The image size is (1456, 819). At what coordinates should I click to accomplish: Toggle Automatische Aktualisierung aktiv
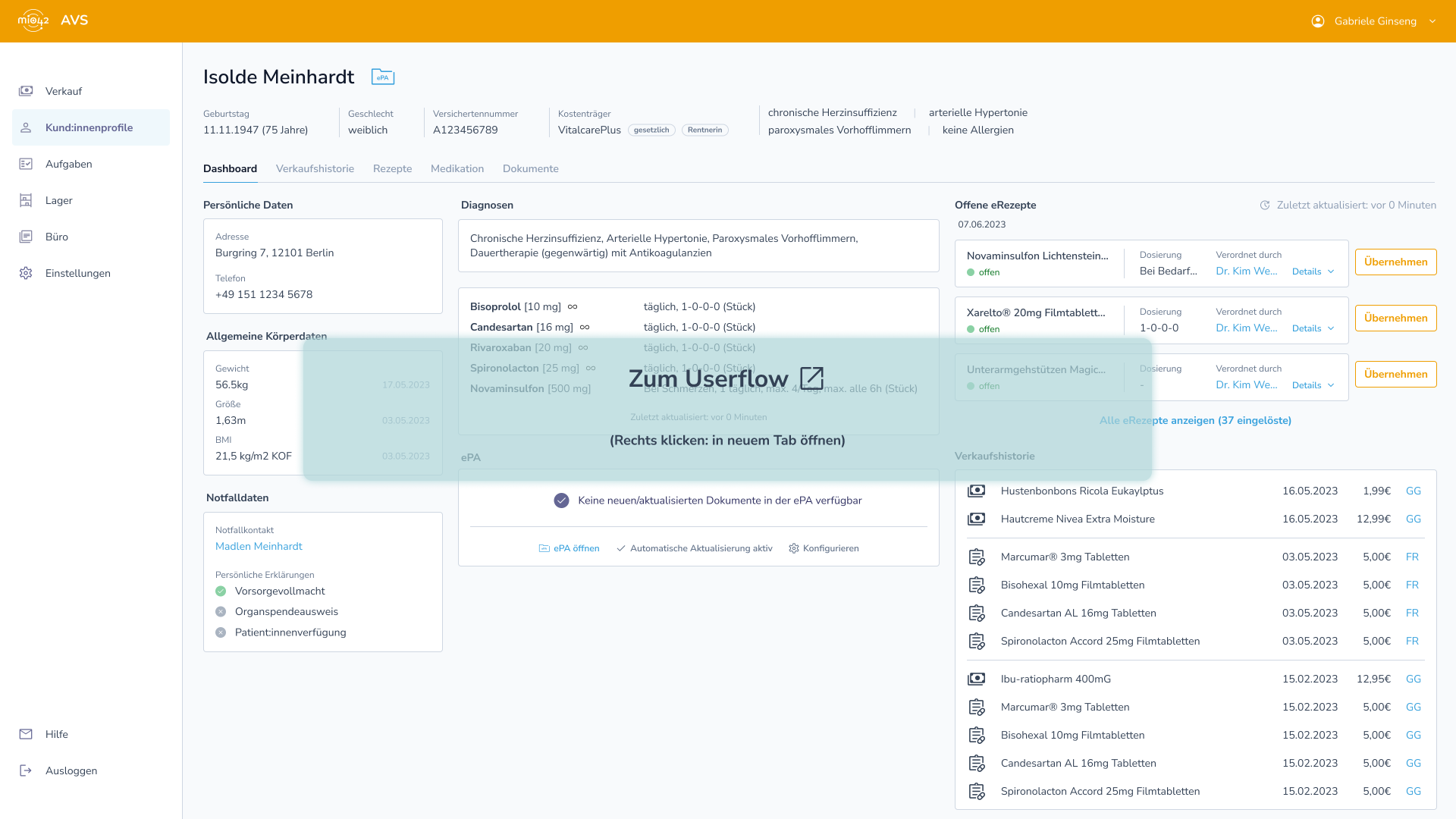tap(694, 548)
